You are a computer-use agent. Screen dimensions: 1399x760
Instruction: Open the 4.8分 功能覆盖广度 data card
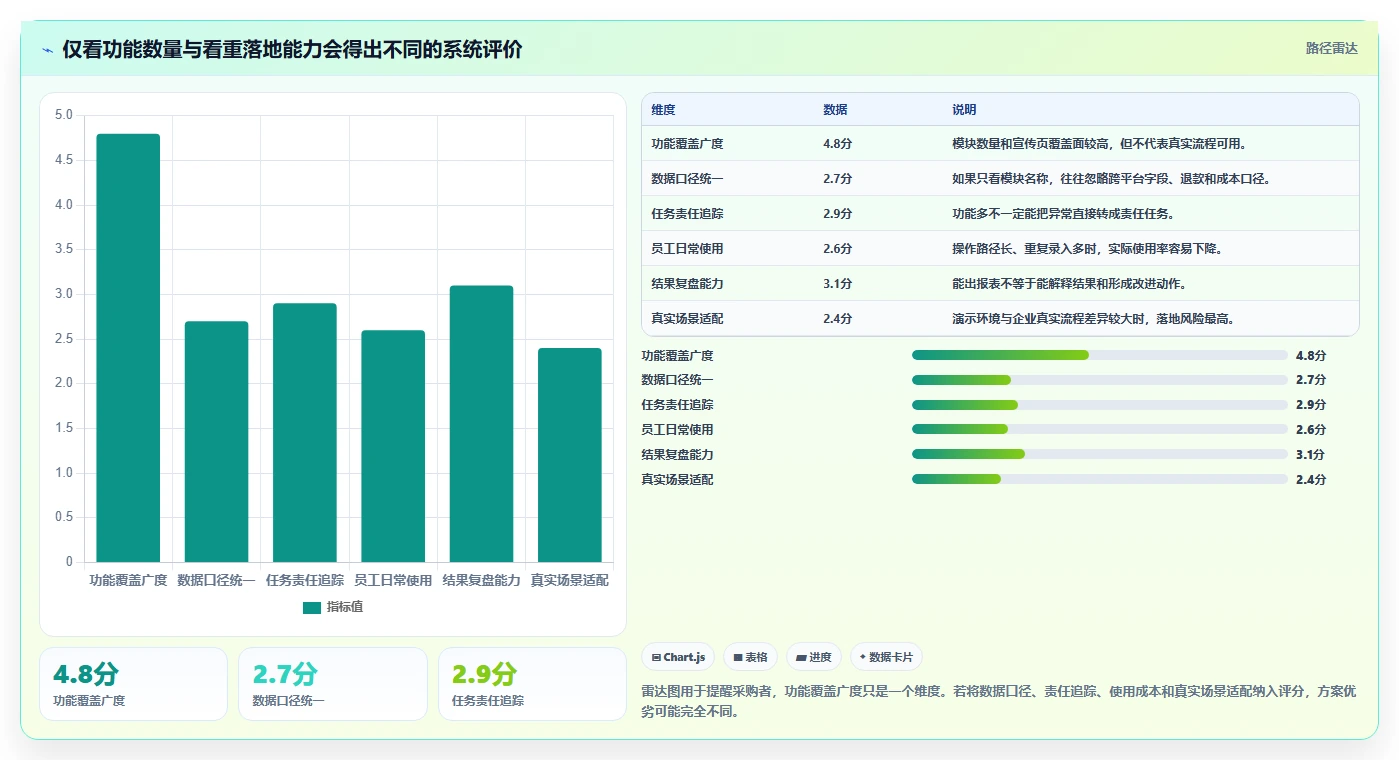click(x=133, y=684)
